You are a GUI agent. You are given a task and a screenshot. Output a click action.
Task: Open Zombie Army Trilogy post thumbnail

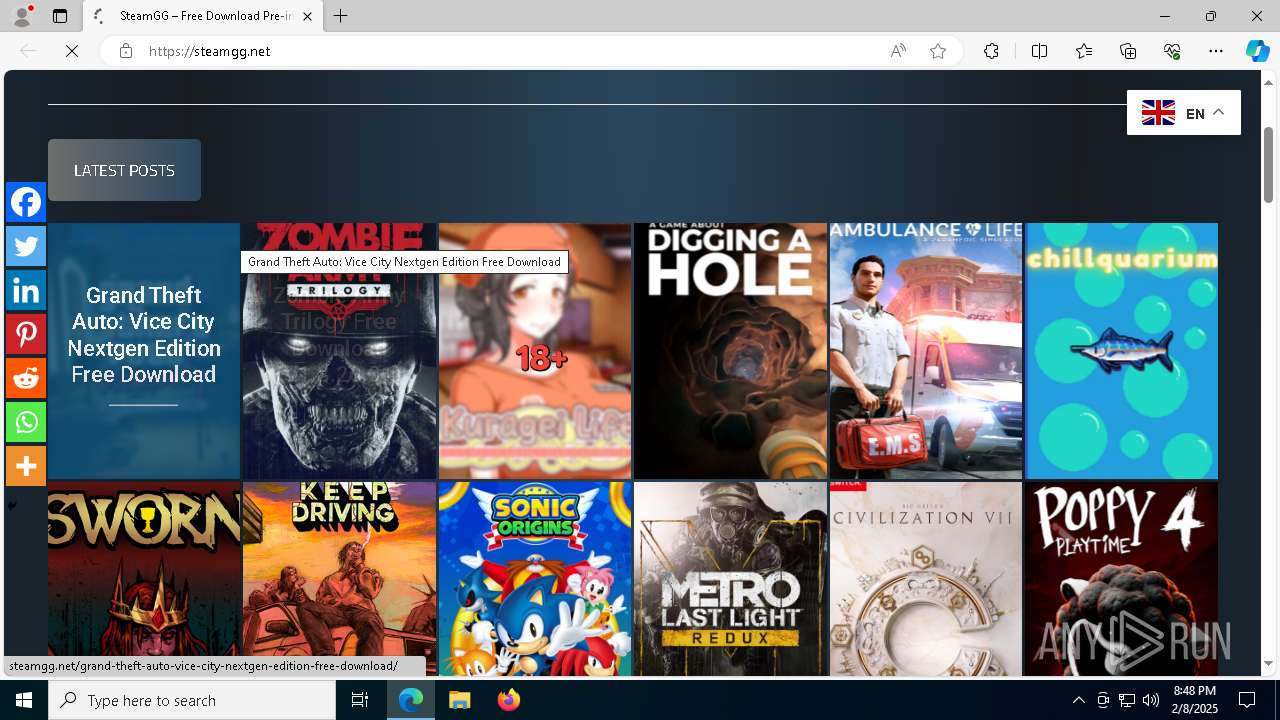[339, 351]
